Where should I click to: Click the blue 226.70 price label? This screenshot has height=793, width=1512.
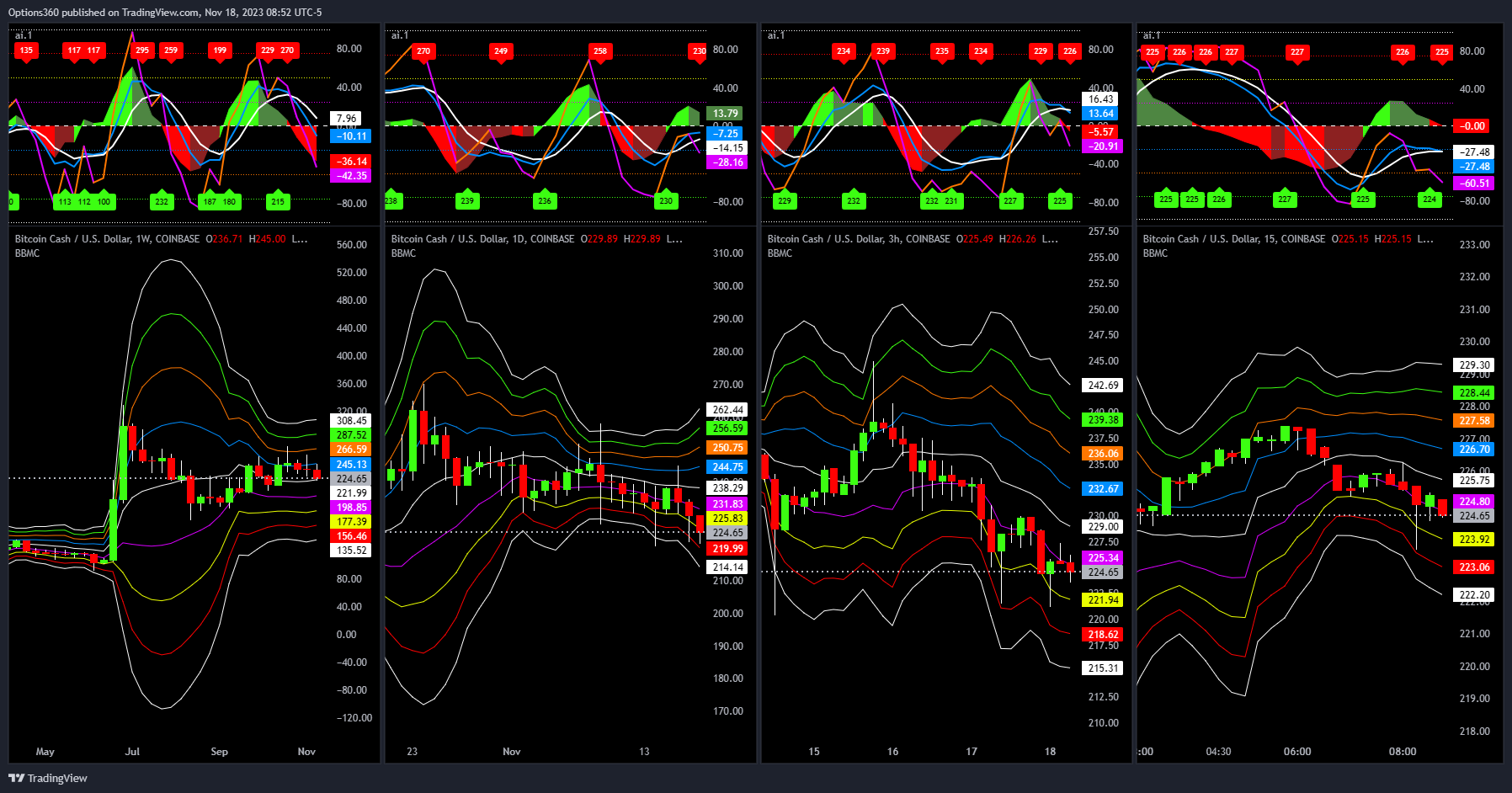pyautogui.click(x=1474, y=450)
